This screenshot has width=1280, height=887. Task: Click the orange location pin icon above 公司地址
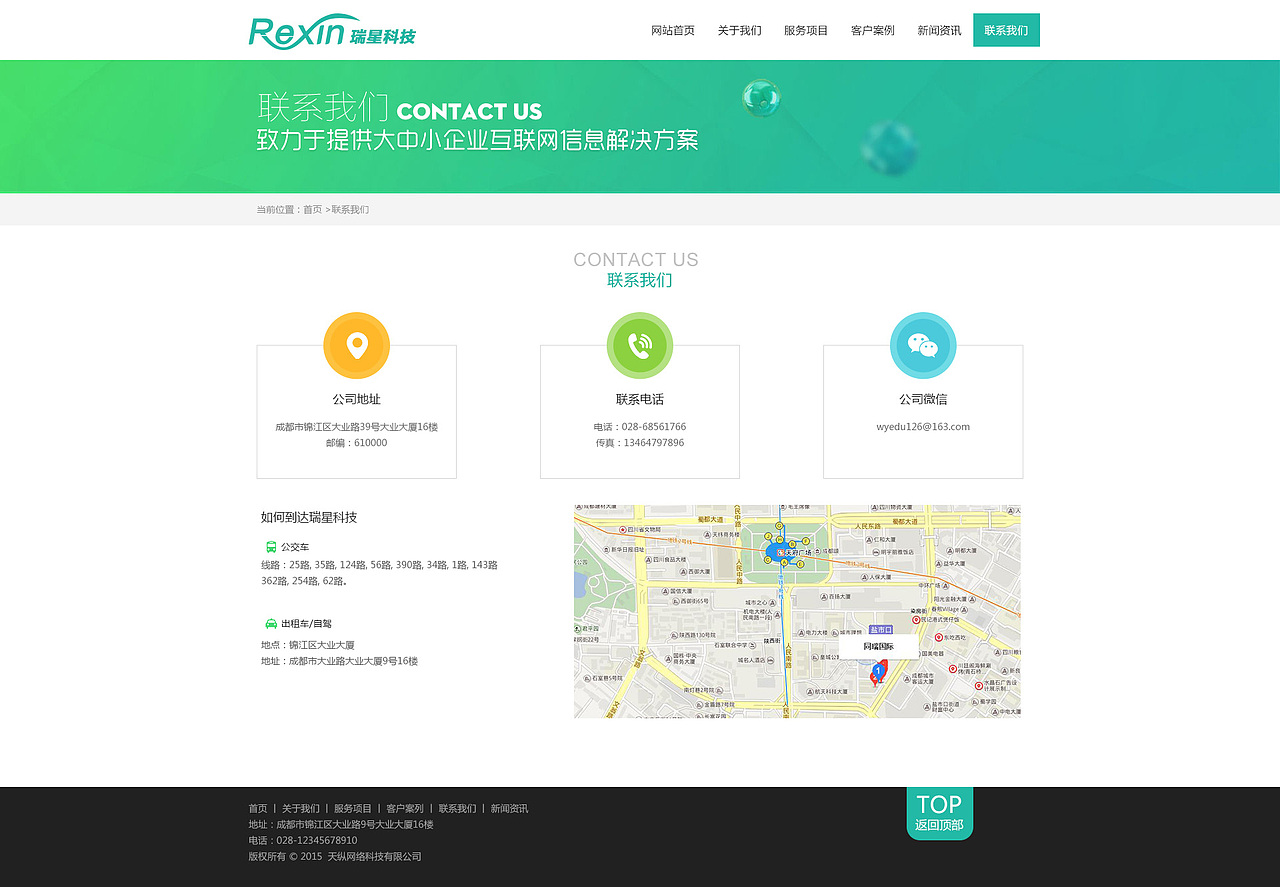[x=356, y=346]
